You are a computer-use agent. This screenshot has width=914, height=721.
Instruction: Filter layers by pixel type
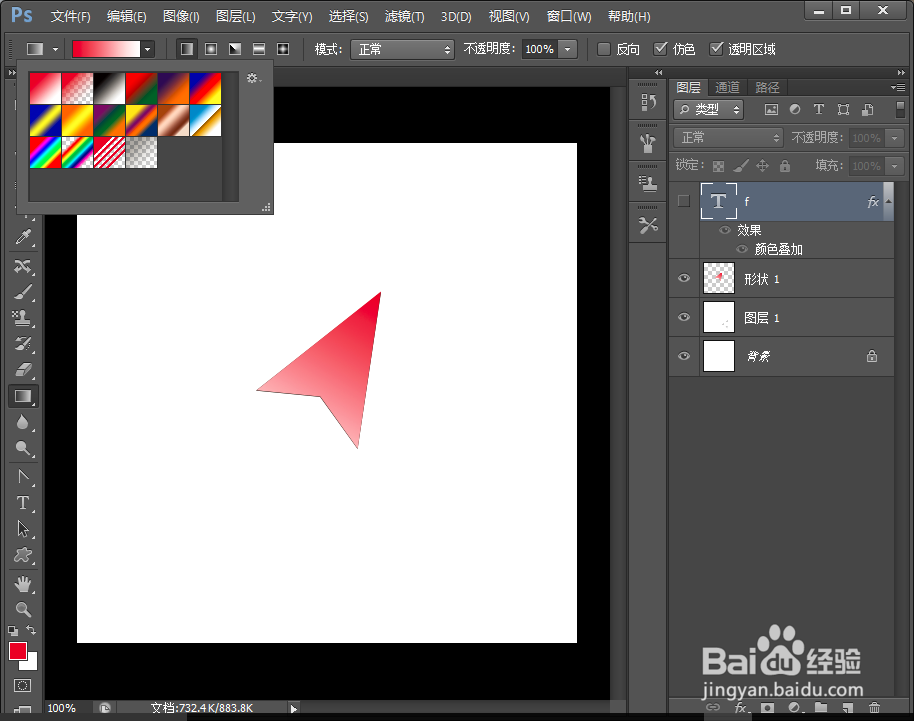tap(771, 109)
